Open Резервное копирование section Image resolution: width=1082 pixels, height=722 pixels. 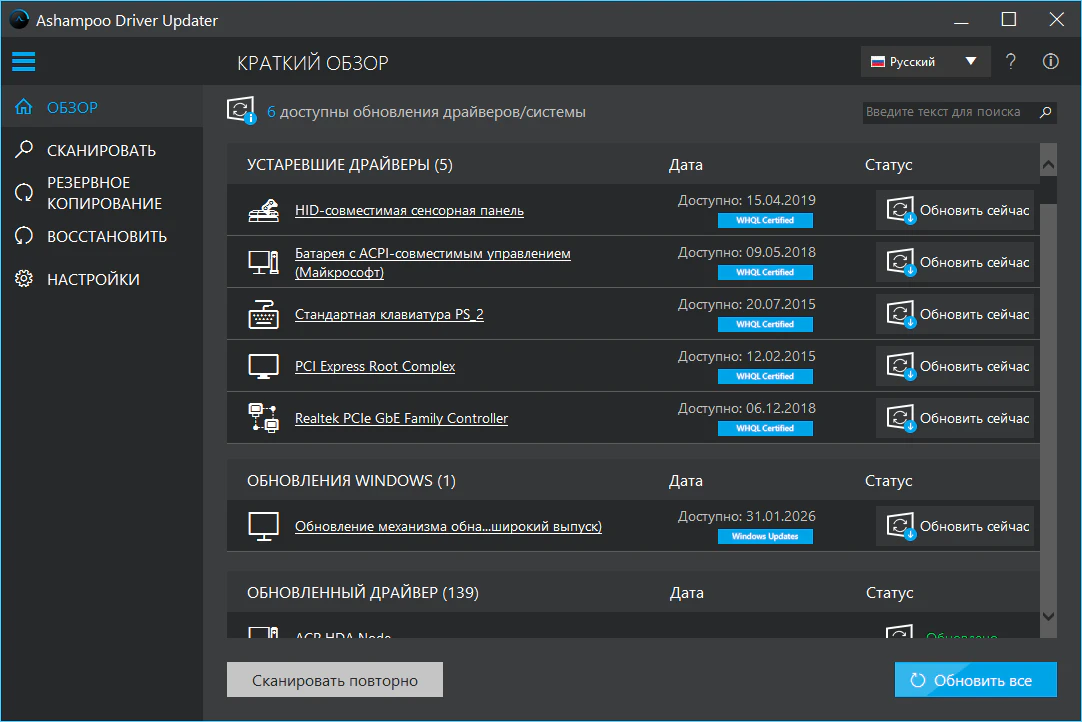tap(103, 193)
